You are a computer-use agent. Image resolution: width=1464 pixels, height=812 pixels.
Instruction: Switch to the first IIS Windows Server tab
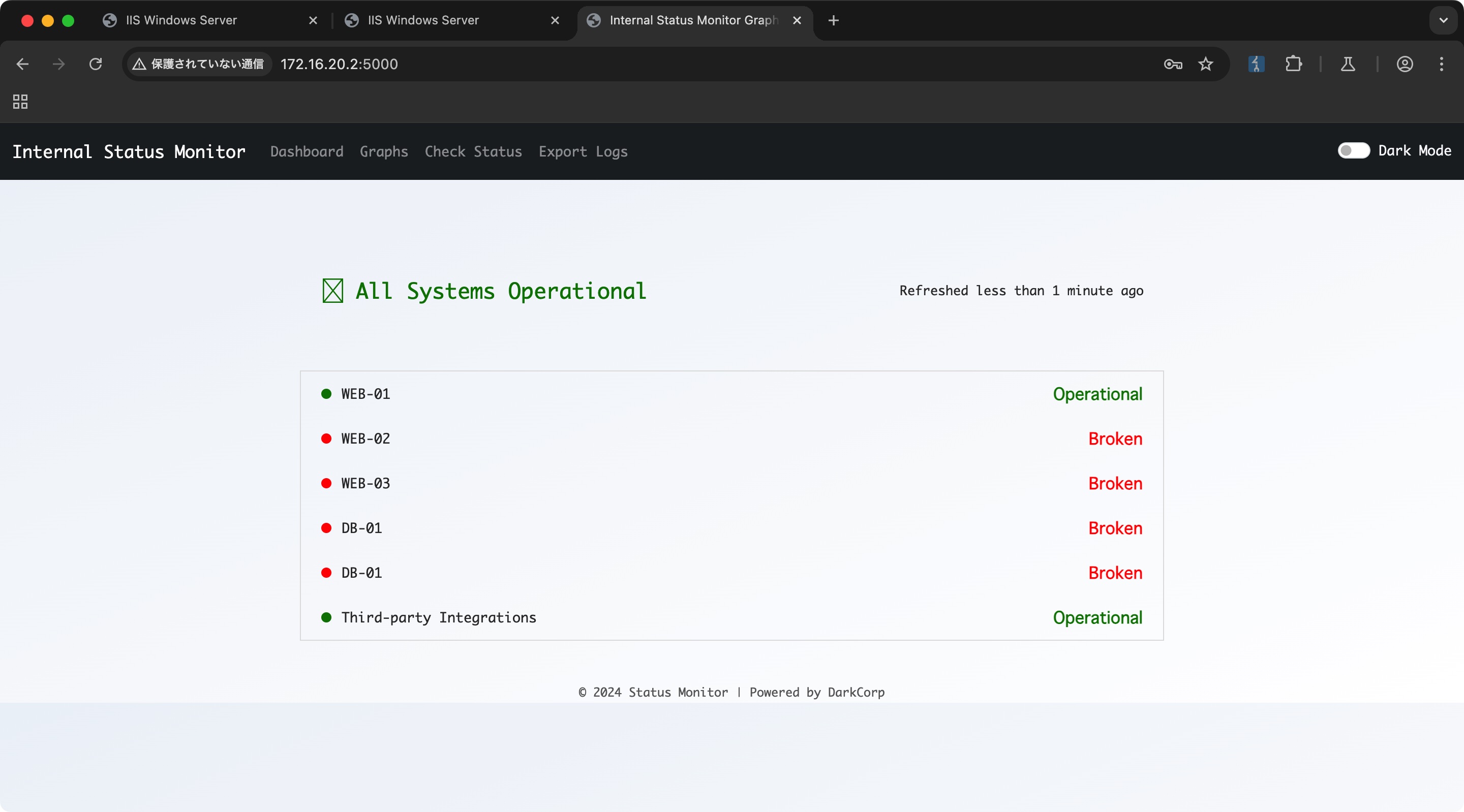[x=182, y=20]
